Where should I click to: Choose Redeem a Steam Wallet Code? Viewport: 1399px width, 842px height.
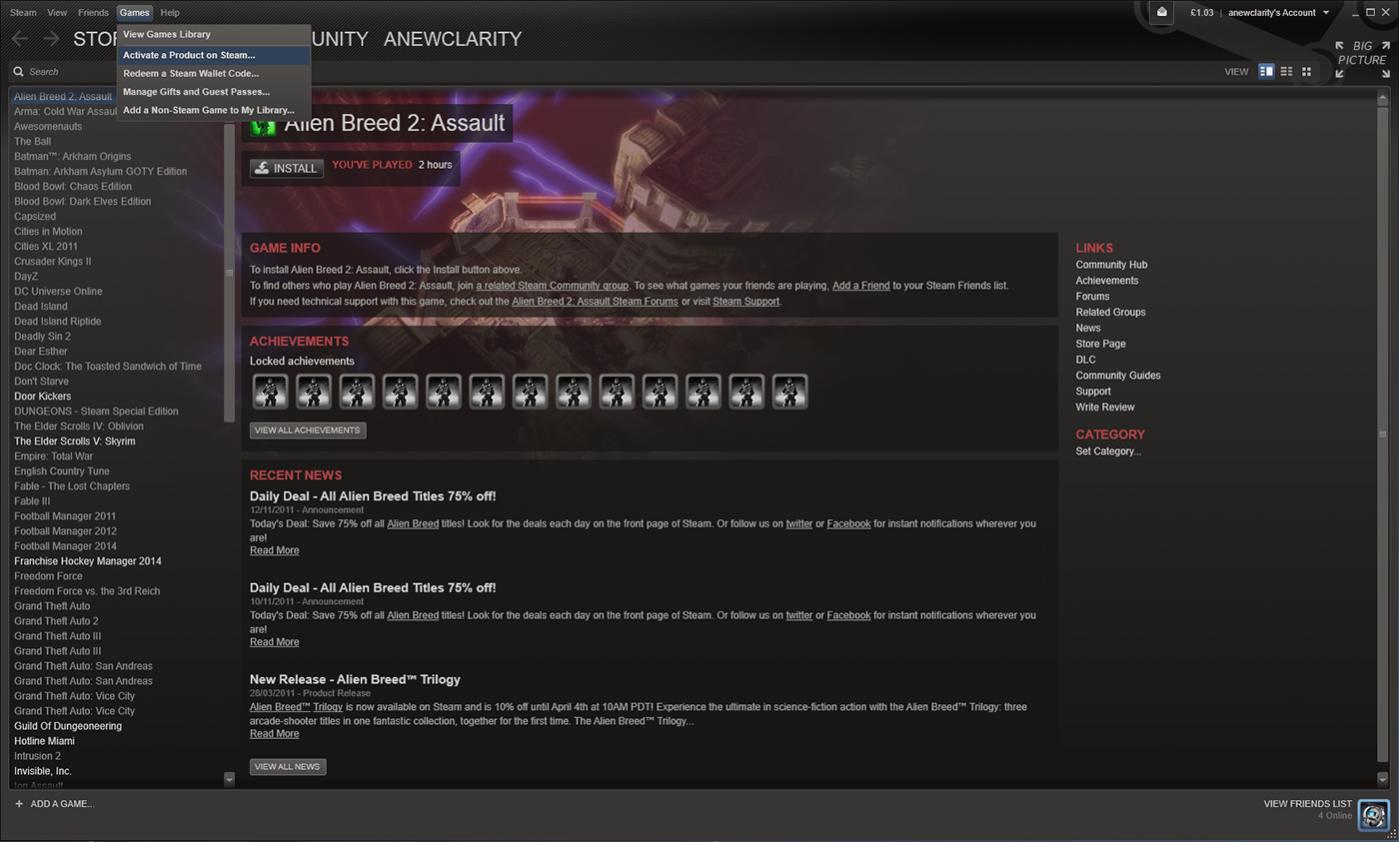[x=213, y=73]
